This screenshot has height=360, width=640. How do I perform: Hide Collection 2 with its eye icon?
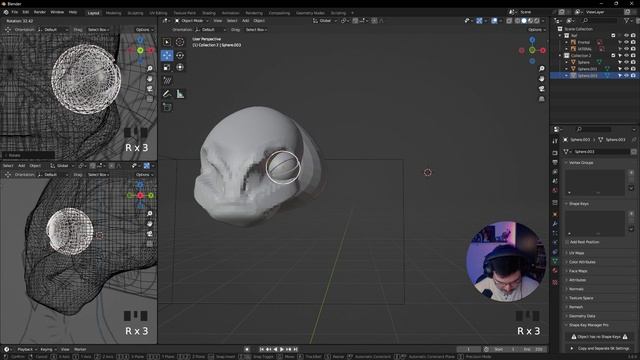click(x=627, y=56)
